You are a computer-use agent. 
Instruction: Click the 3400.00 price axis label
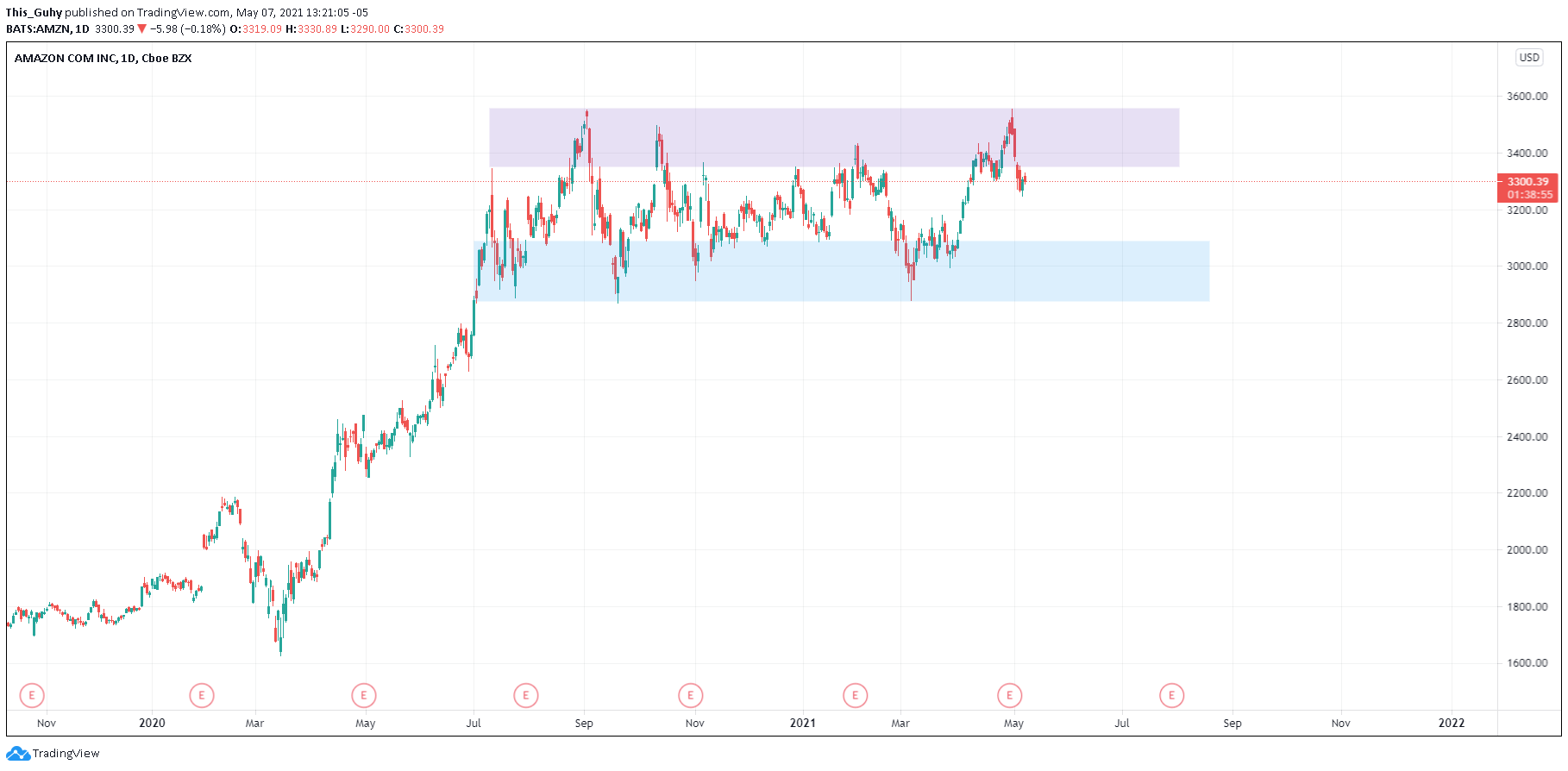click(1527, 154)
